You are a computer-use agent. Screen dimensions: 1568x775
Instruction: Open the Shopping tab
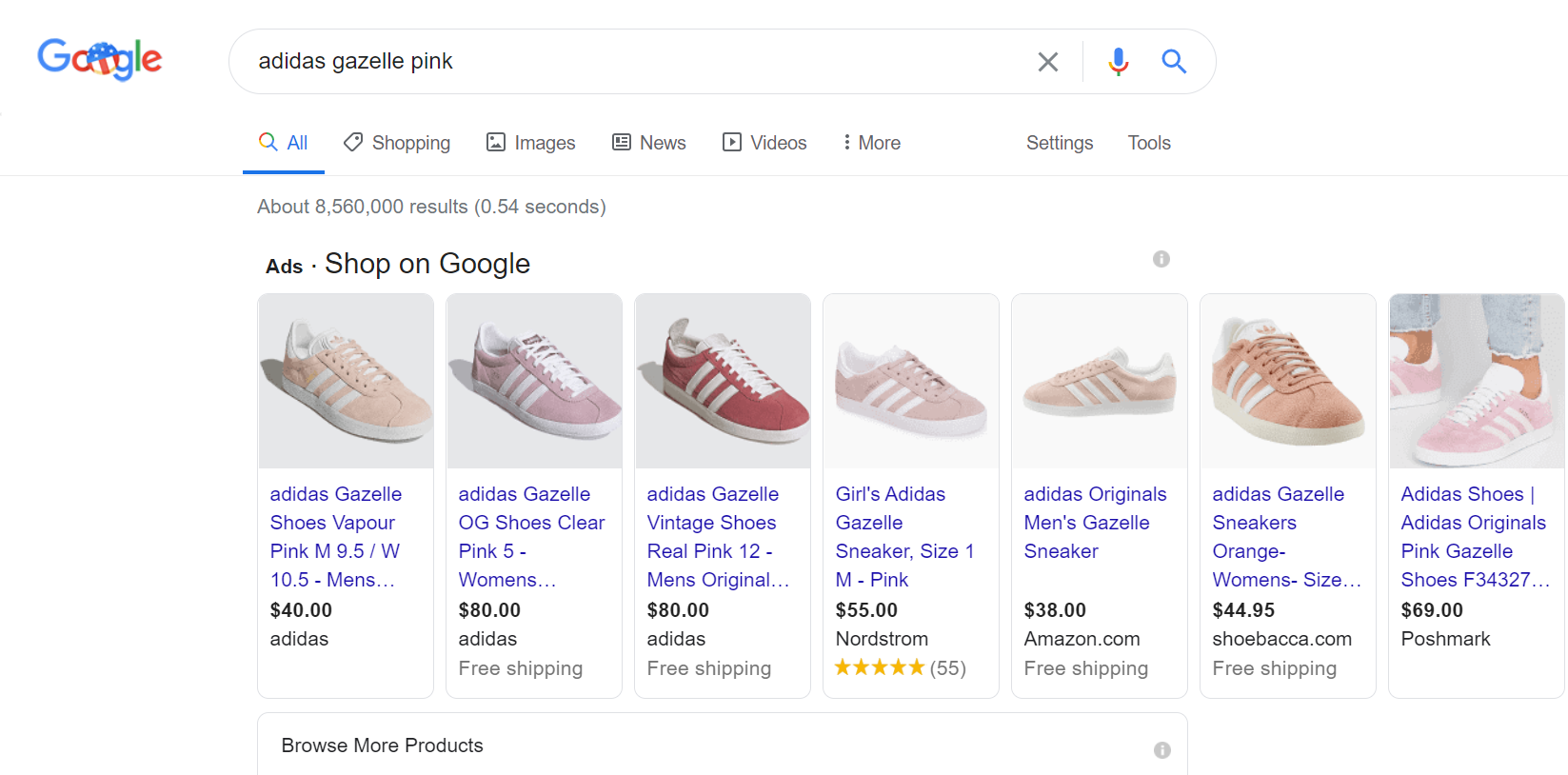pyautogui.click(x=397, y=143)
